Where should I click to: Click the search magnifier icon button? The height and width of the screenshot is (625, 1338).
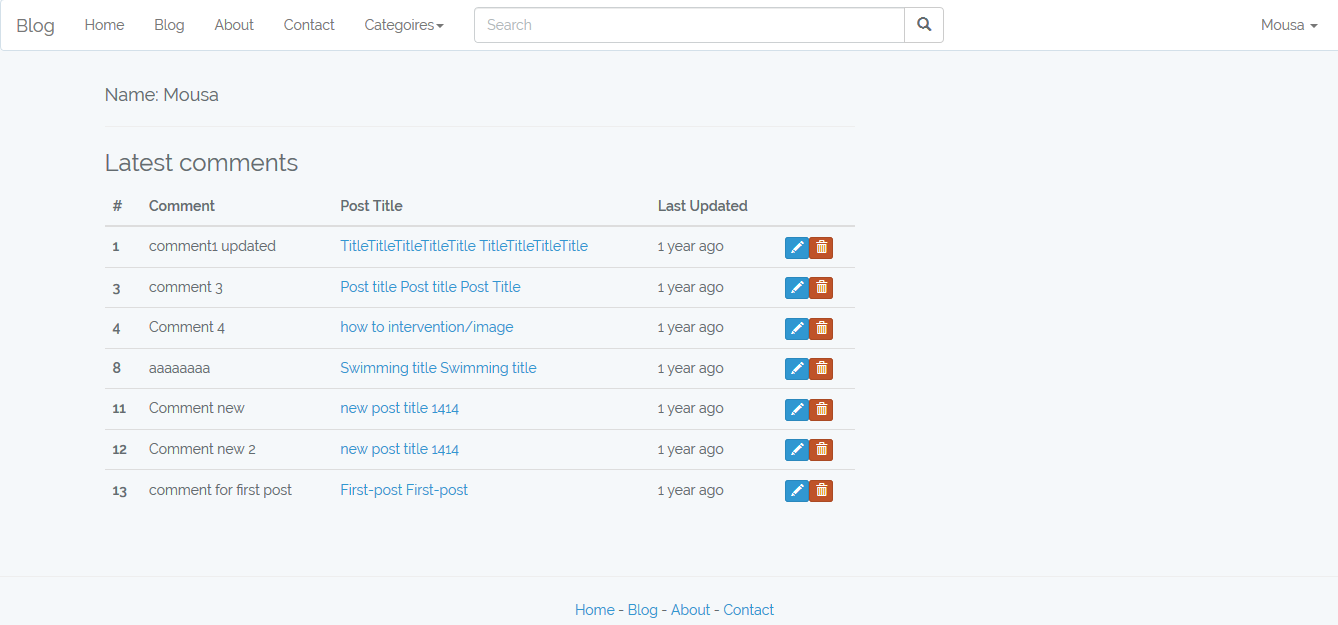click(923, 25)
